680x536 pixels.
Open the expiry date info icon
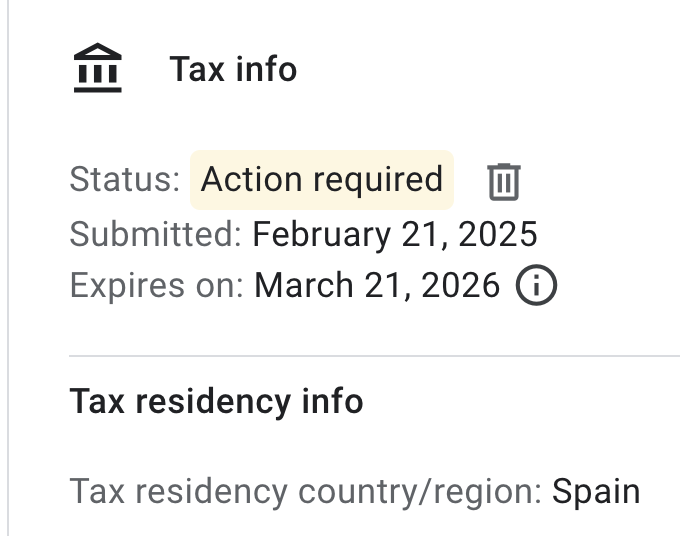click(536, 285)
